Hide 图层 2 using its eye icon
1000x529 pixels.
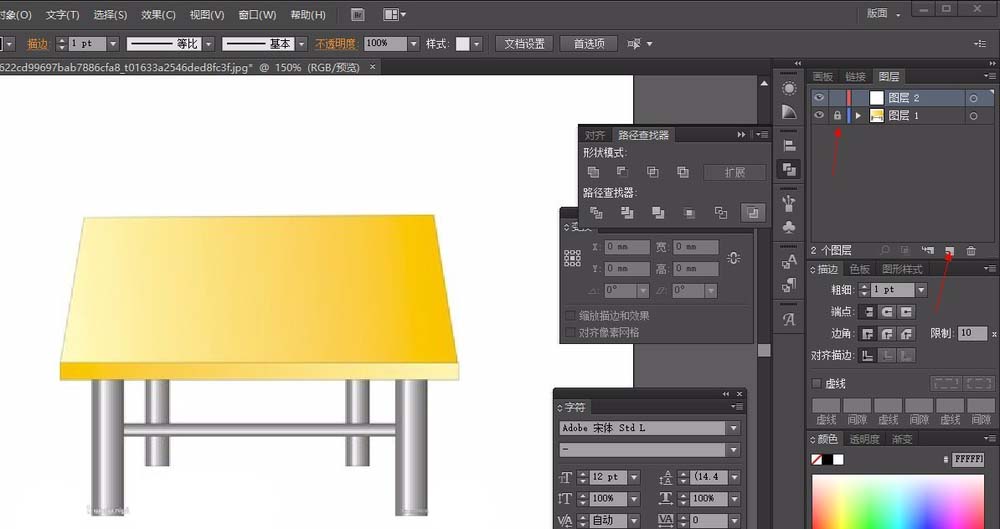click(820, 98)
